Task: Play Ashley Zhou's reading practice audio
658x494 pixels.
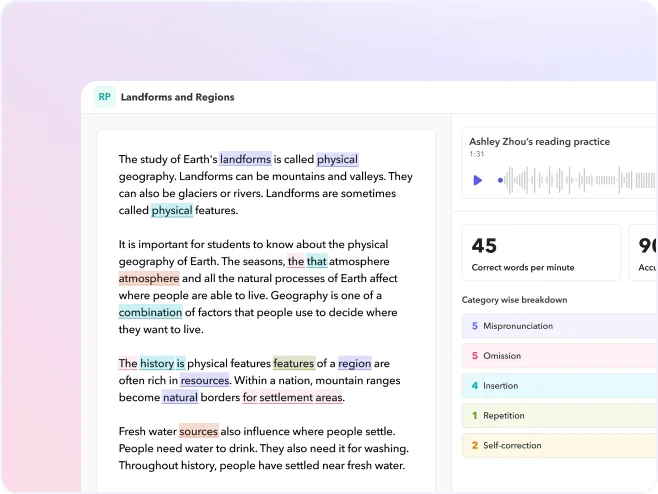Action: [477, 180]
